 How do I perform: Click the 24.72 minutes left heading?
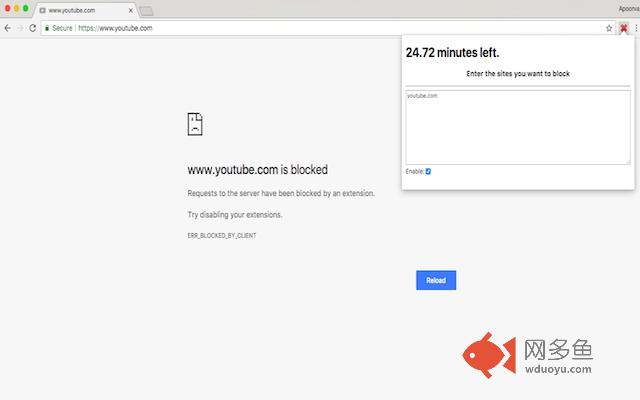click(x=452, y=53)
